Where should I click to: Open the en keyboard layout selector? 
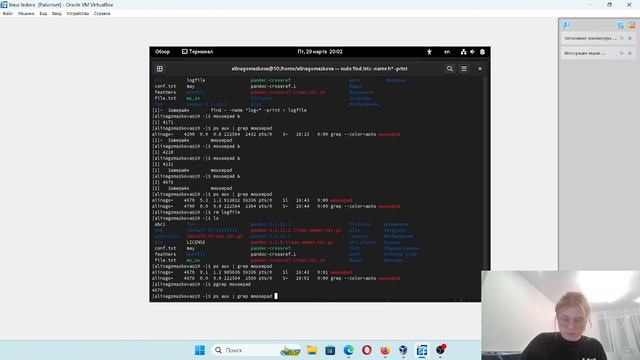tap(447, 52)
